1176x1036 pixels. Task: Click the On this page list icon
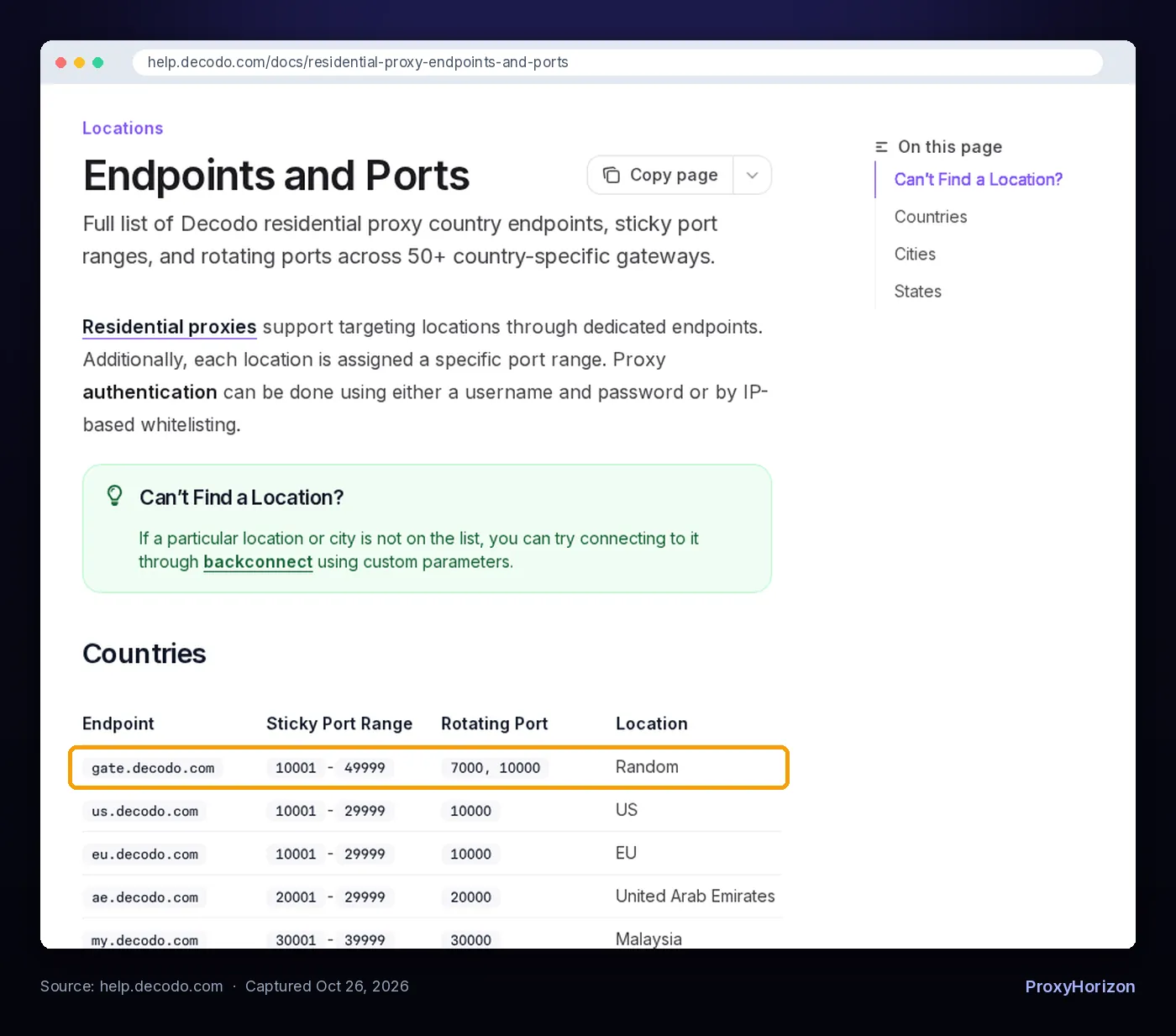(881, 147)
